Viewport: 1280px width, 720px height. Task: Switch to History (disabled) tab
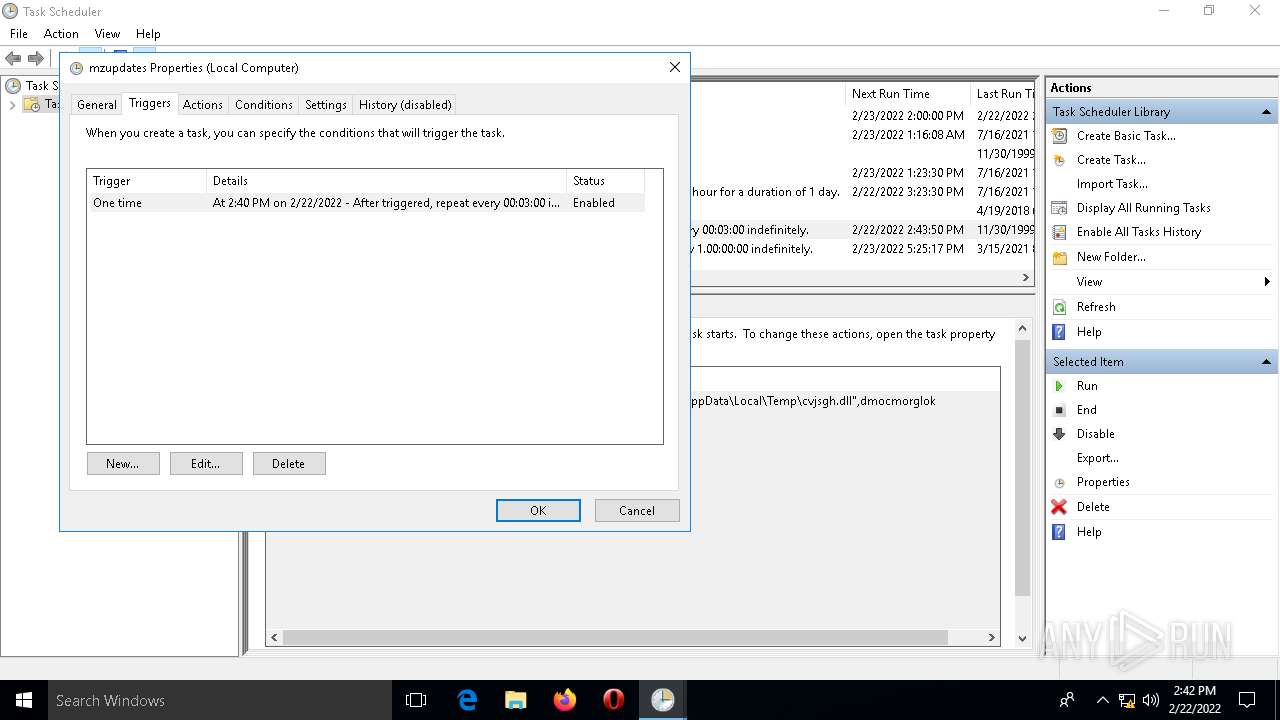coord(405,104)
